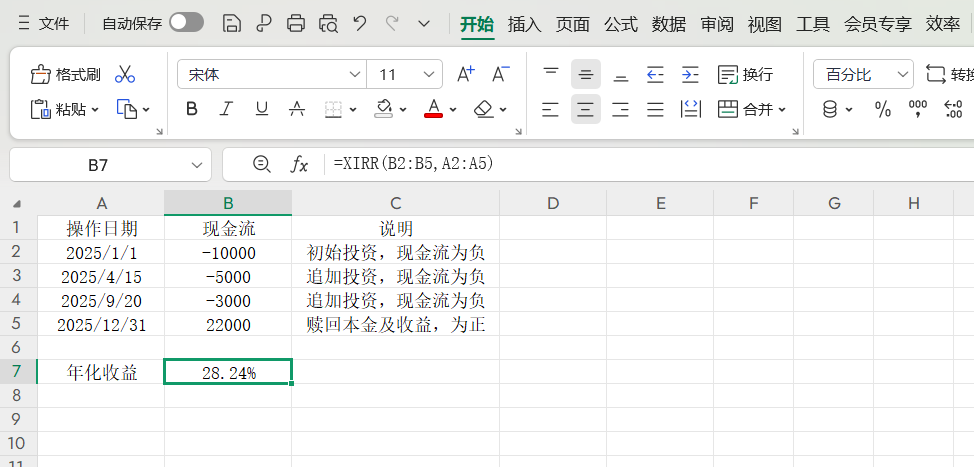Switch to the Insert (插入) tab
The height and width of the screenshot is (467, 974).
(x=525, y=24)
